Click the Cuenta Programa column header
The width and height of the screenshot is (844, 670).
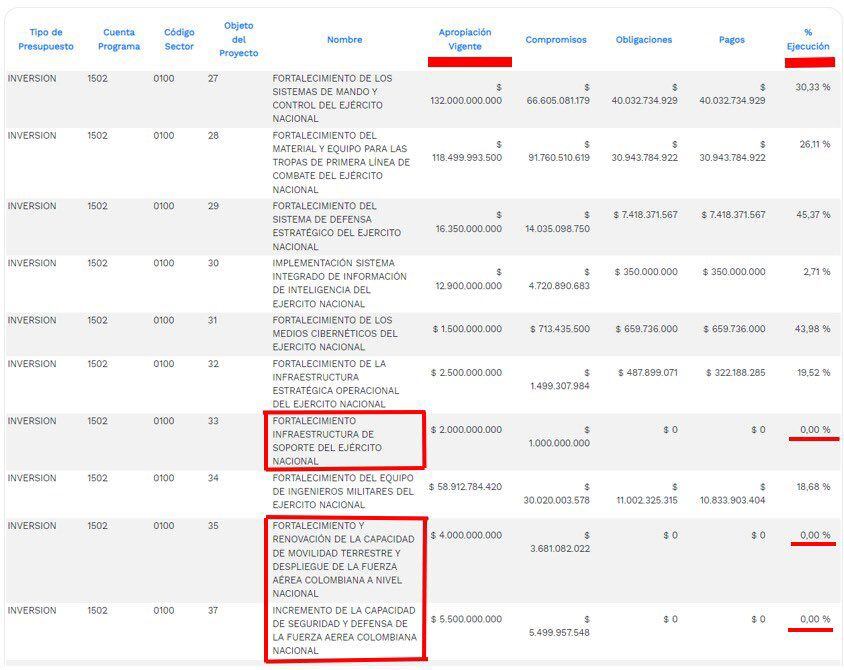tap(119, 39)
